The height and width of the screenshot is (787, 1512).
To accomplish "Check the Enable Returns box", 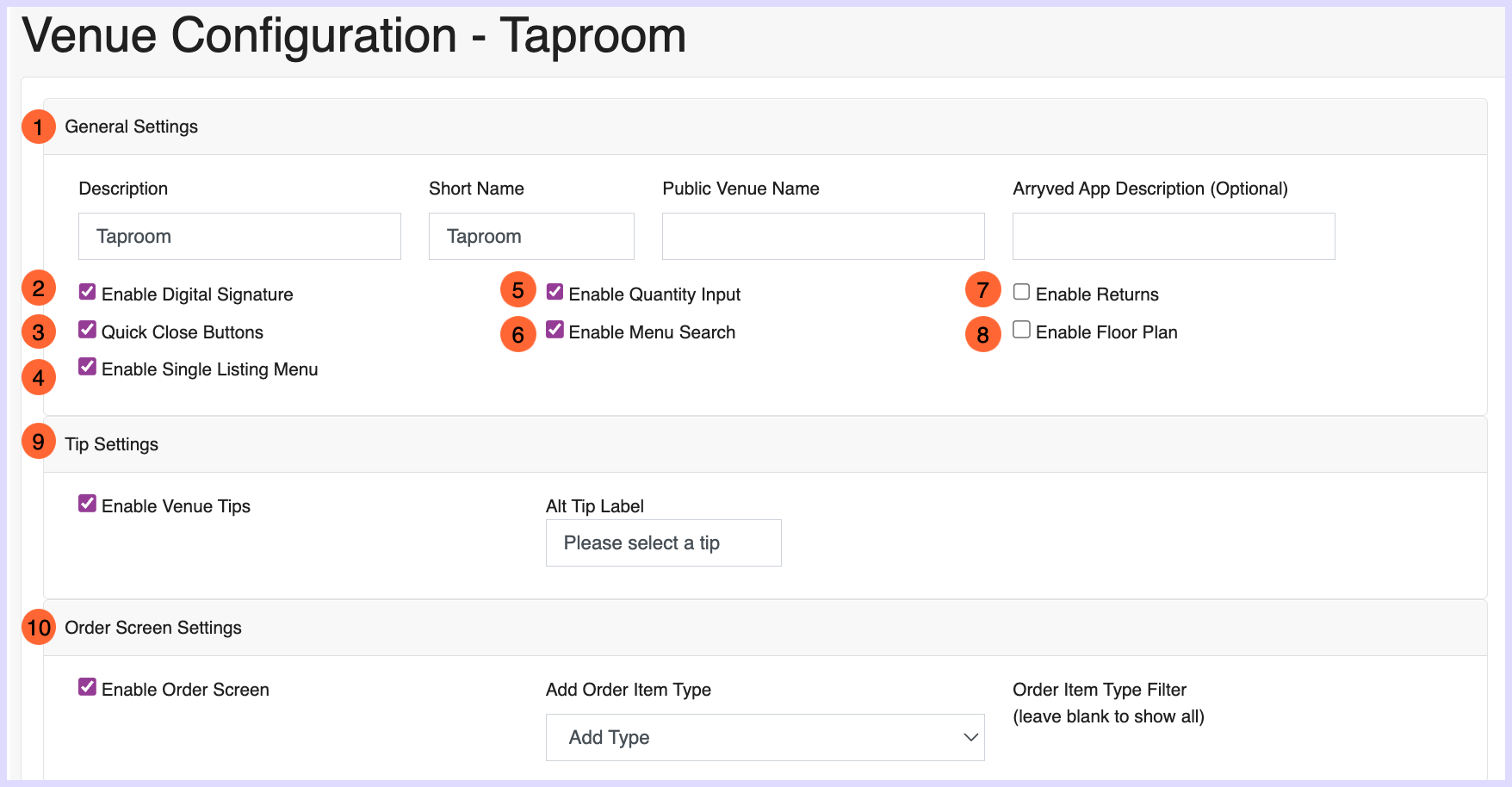I will click(1021, 292).
